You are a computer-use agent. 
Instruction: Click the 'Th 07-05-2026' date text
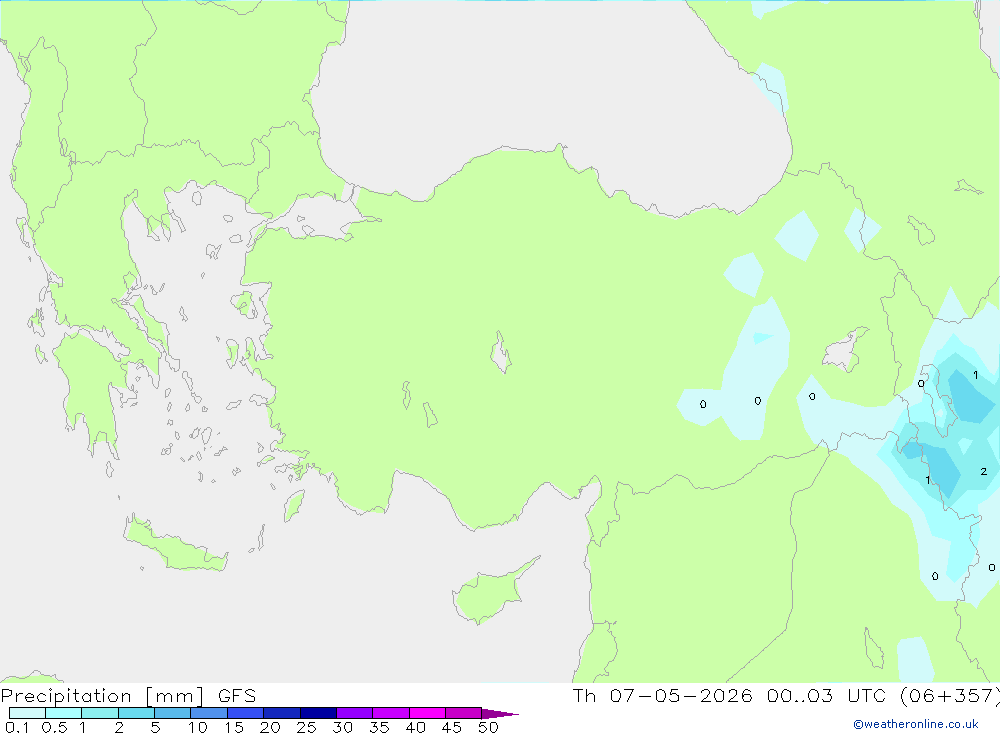[663, 695]
